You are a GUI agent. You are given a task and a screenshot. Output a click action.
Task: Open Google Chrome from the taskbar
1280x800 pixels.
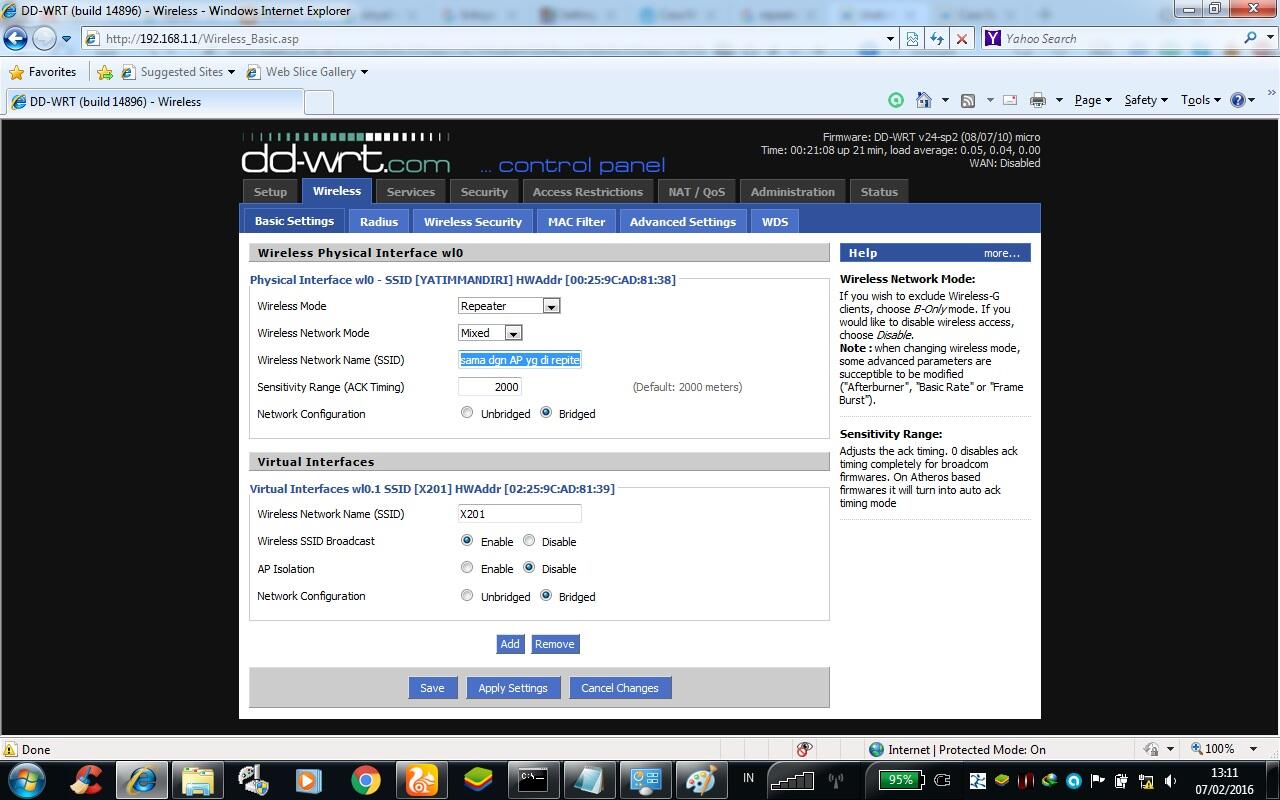pos(365,779)
